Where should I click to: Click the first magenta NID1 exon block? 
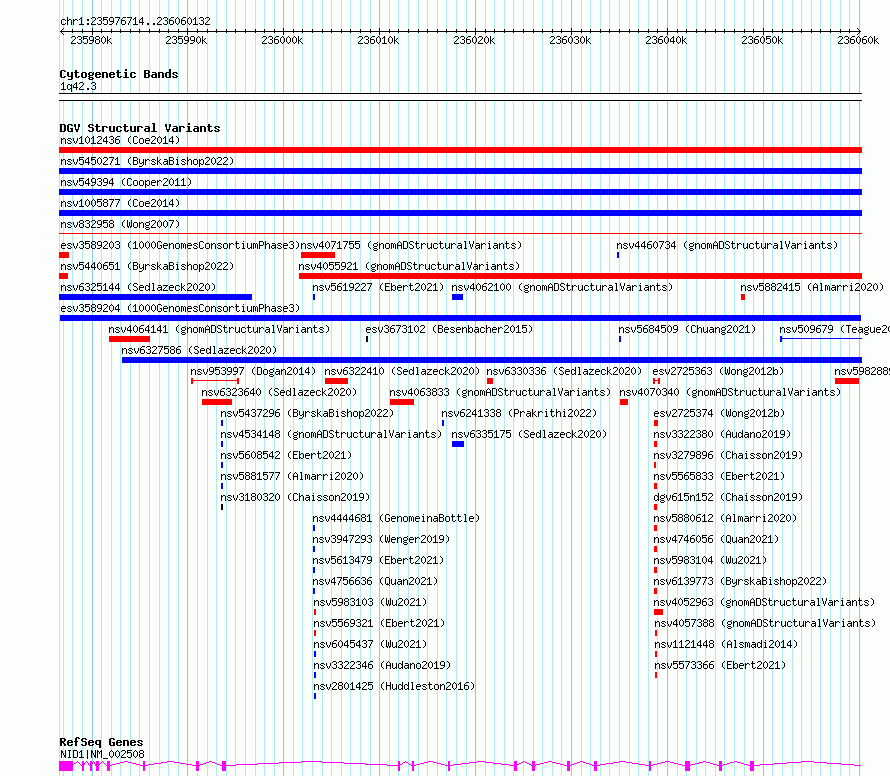pyautogui.click(x=66, y=766)
